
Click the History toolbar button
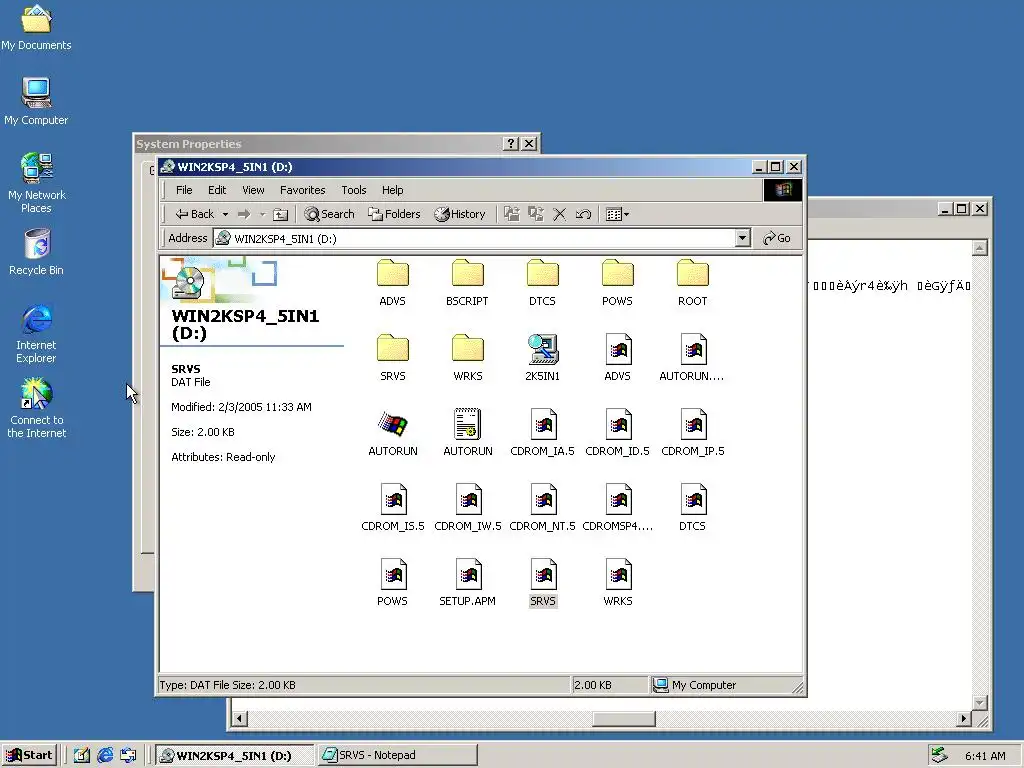[460, 214]
